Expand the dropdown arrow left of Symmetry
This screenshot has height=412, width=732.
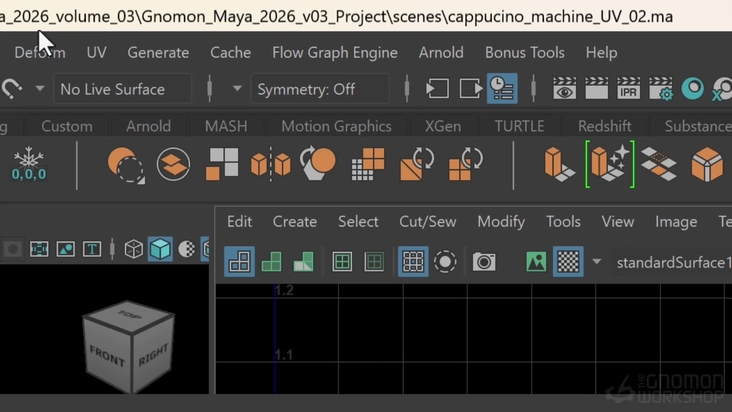[237, 88]
